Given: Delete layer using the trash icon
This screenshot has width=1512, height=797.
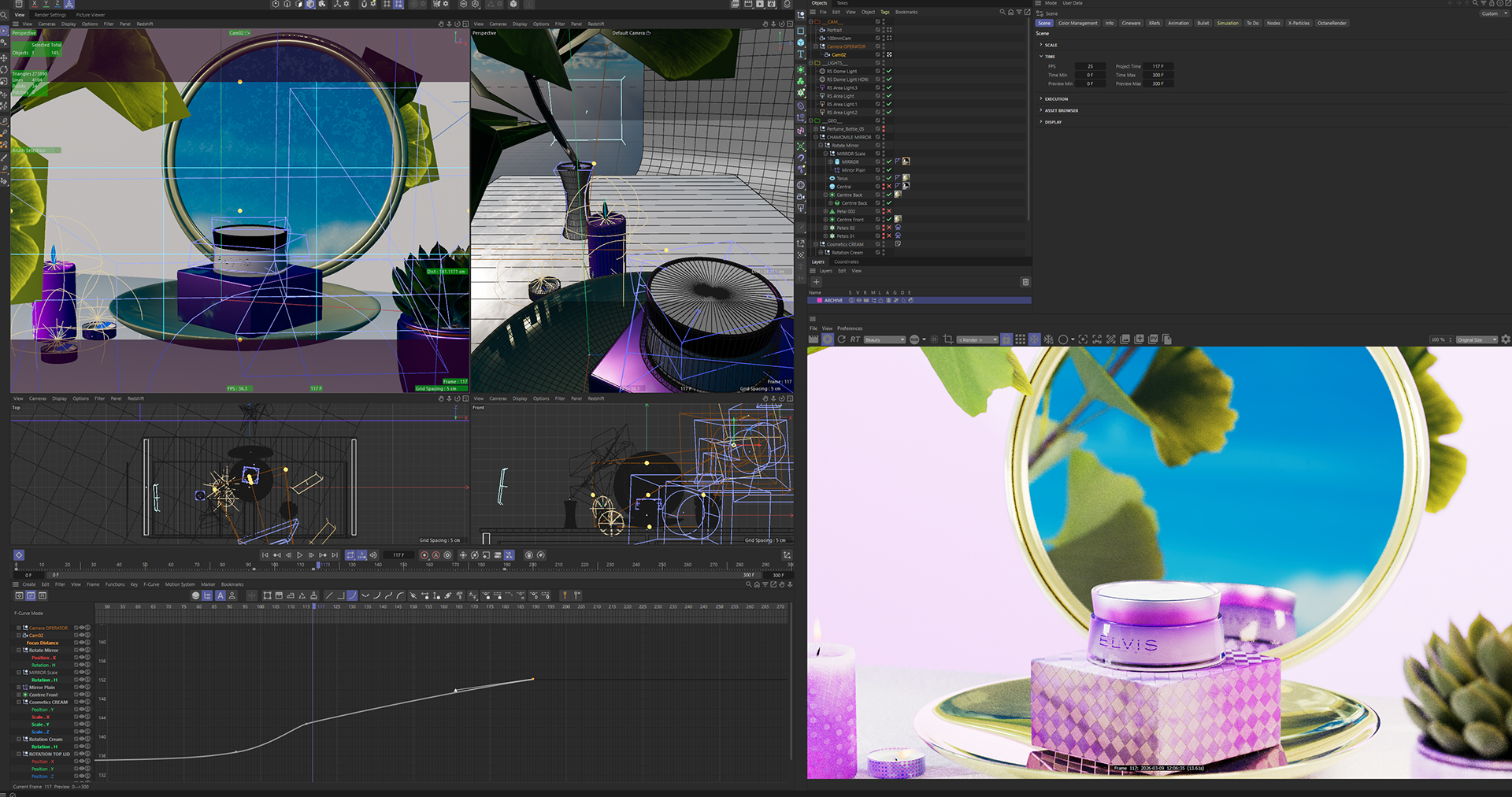Looking at the screenshot, I should click(x=1025, y=282).
